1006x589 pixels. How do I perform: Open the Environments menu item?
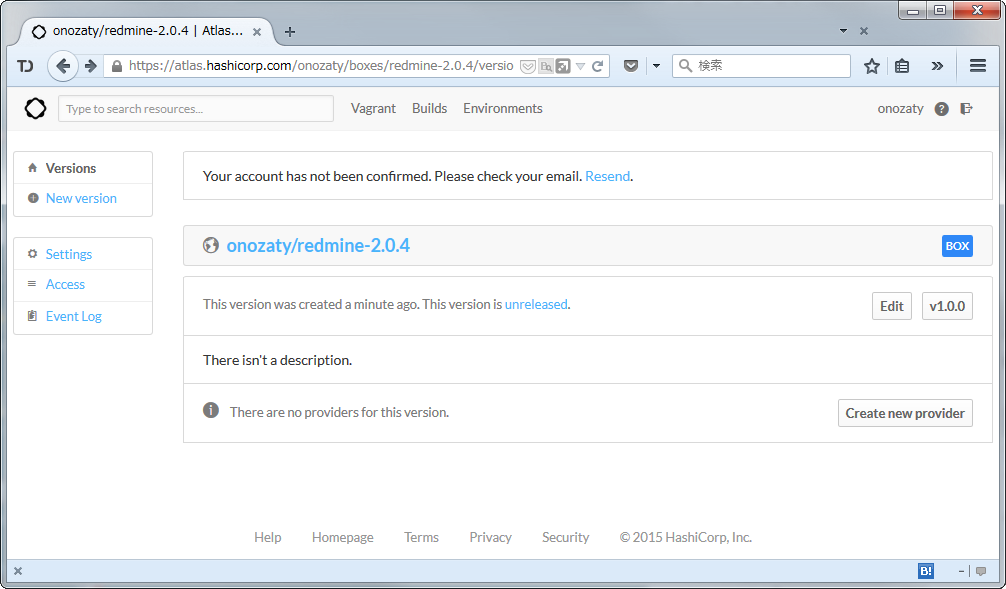[503, 108]
